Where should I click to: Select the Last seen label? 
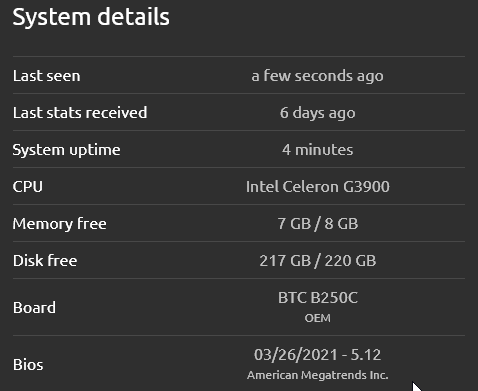[x=47, y=76]
